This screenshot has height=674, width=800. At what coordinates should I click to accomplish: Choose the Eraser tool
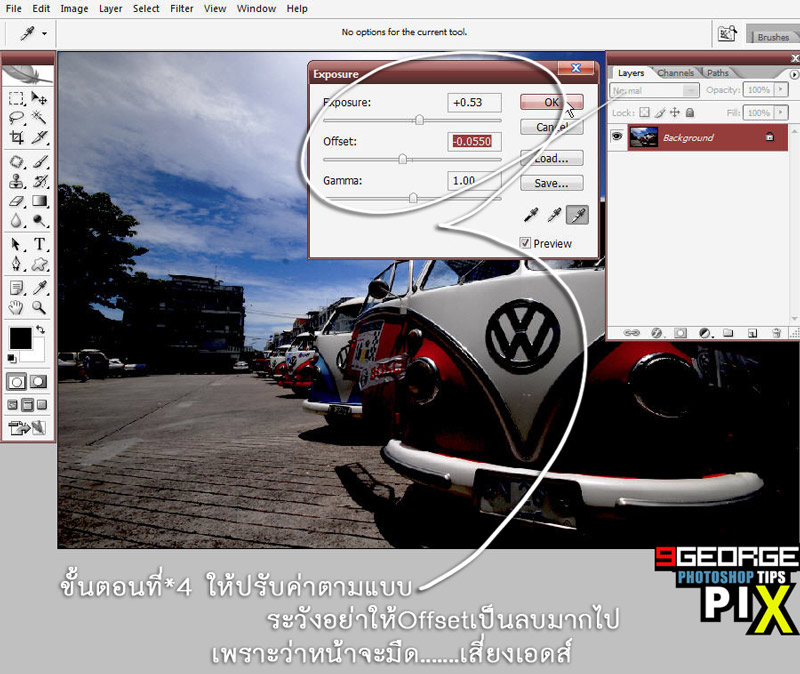coord(16,201)
